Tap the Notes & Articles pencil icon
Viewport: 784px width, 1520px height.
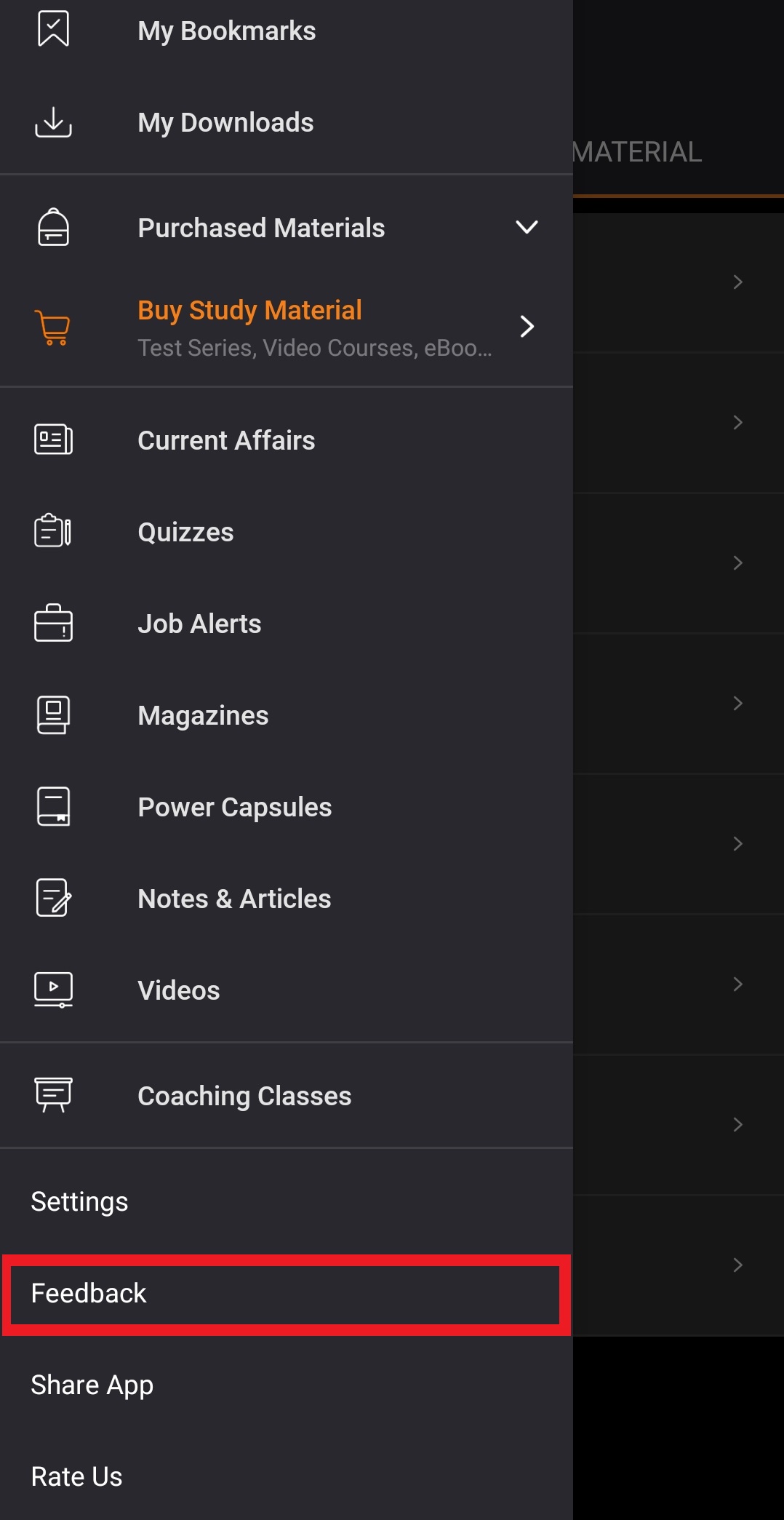pyautogui.click(x=53, y=898)
